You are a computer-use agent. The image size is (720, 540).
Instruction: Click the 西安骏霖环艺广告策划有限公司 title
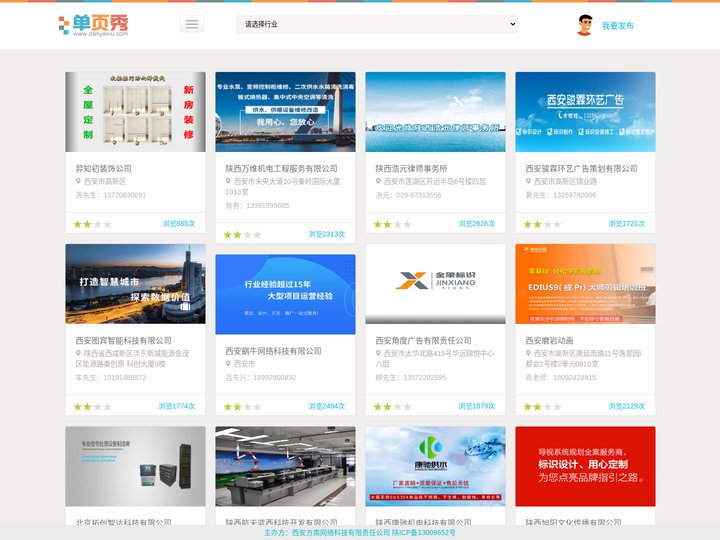(x=581, y=169)
